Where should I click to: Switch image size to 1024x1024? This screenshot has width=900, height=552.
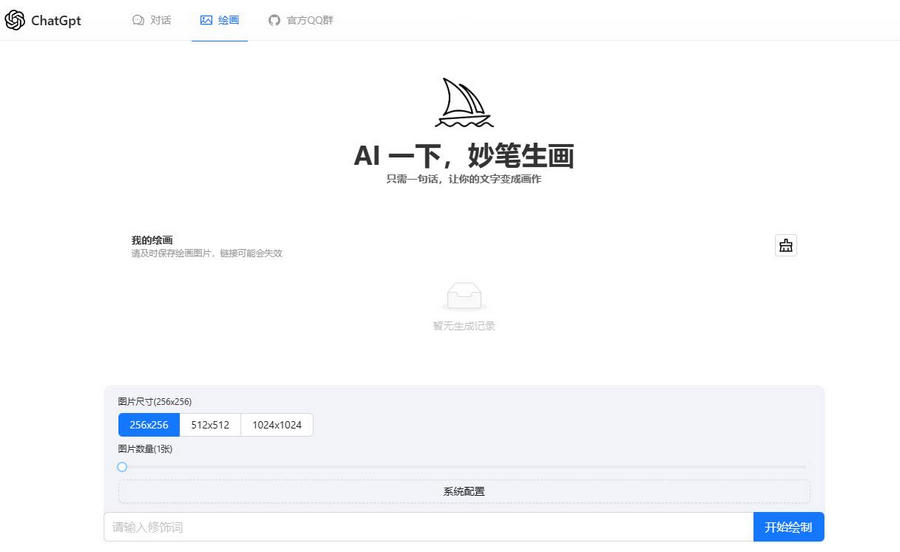(276, 425)
